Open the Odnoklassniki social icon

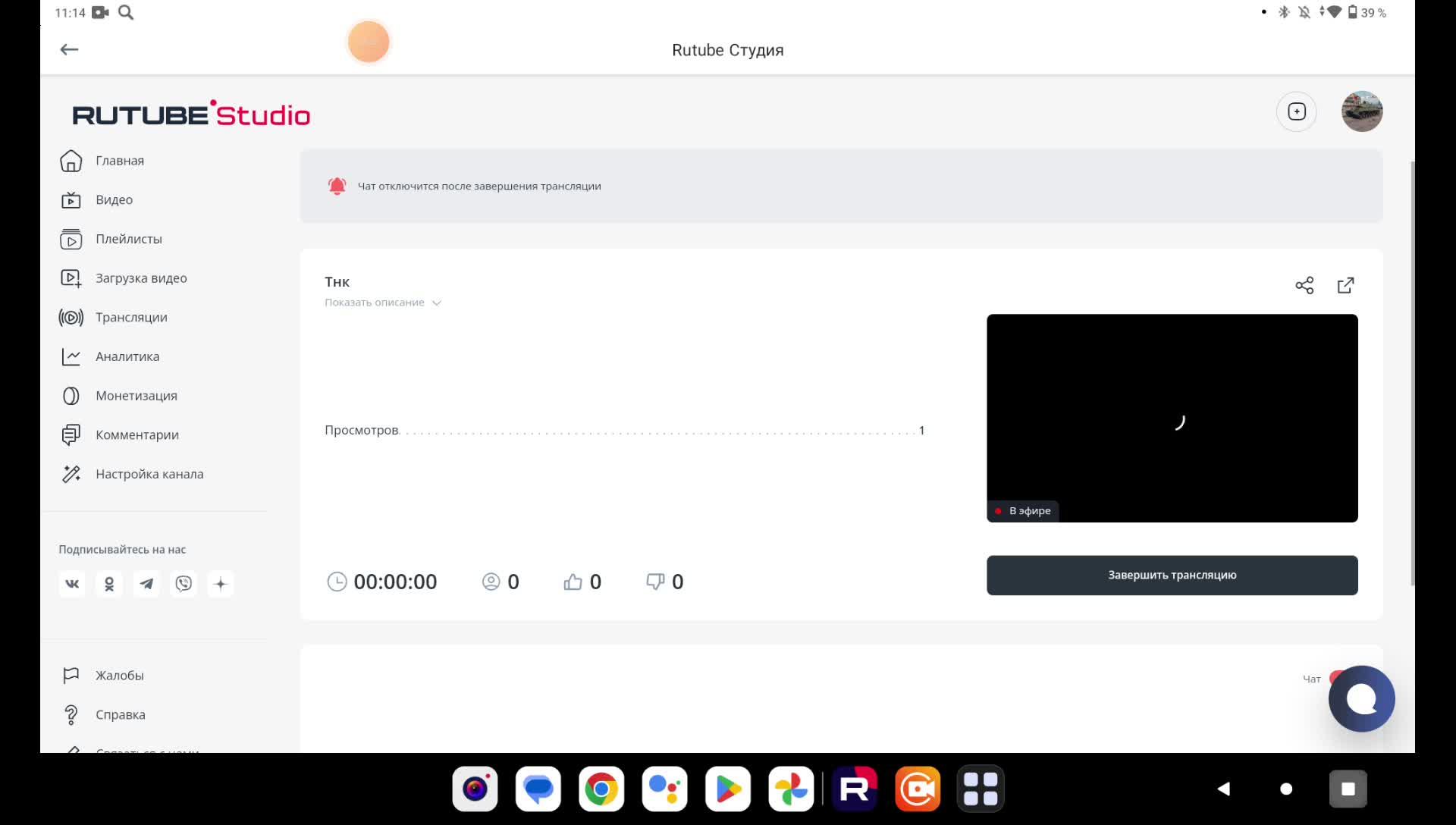tap(109, 584)
